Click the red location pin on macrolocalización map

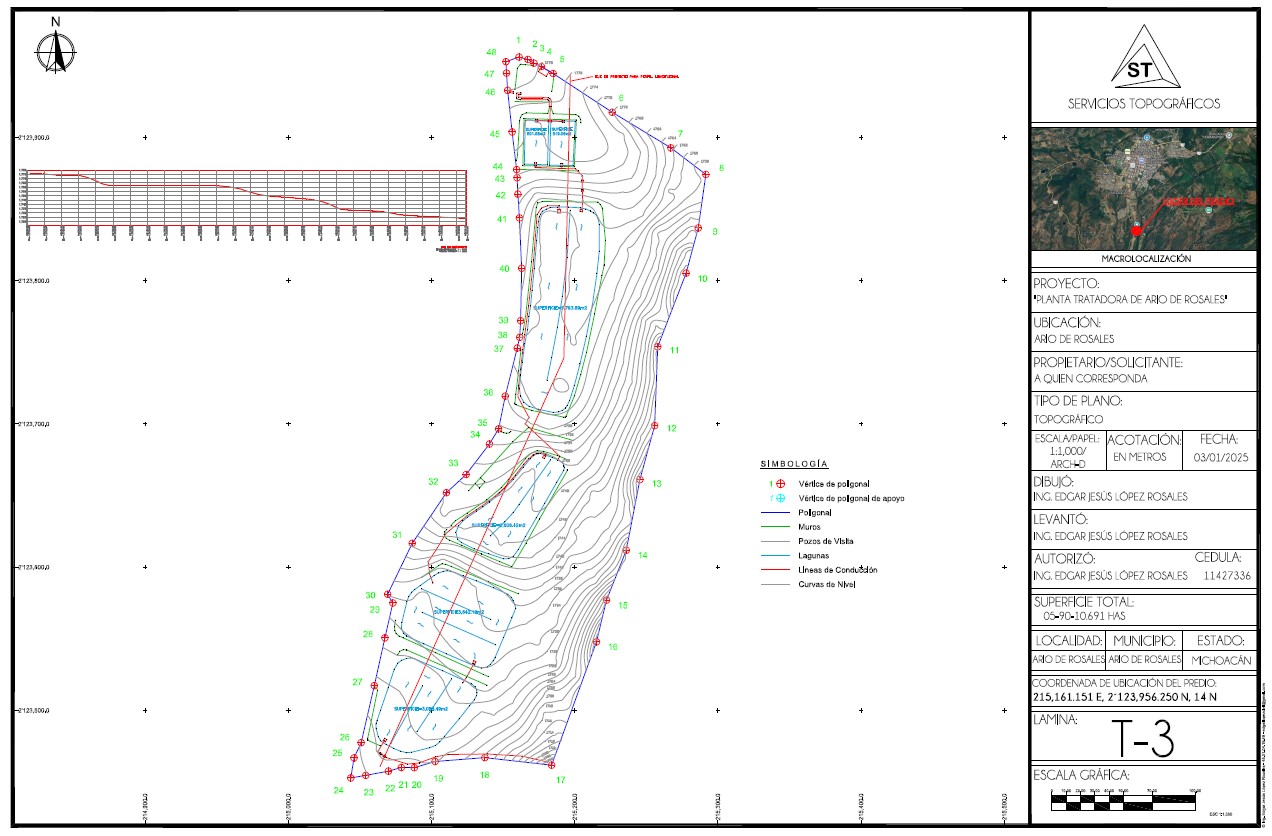coord(1135,230)
